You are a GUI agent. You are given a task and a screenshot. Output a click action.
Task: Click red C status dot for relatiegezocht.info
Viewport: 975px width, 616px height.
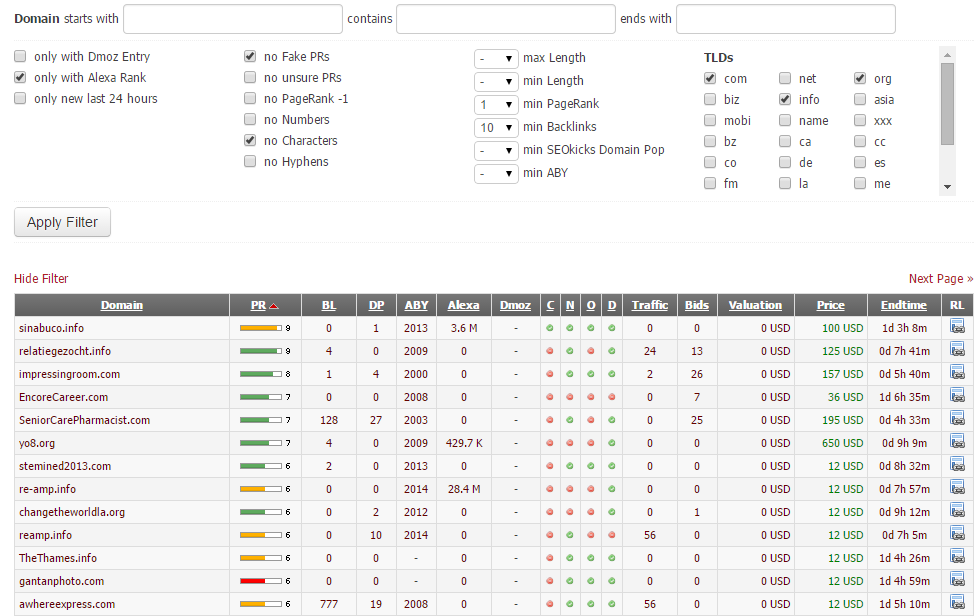pos(550,351)
